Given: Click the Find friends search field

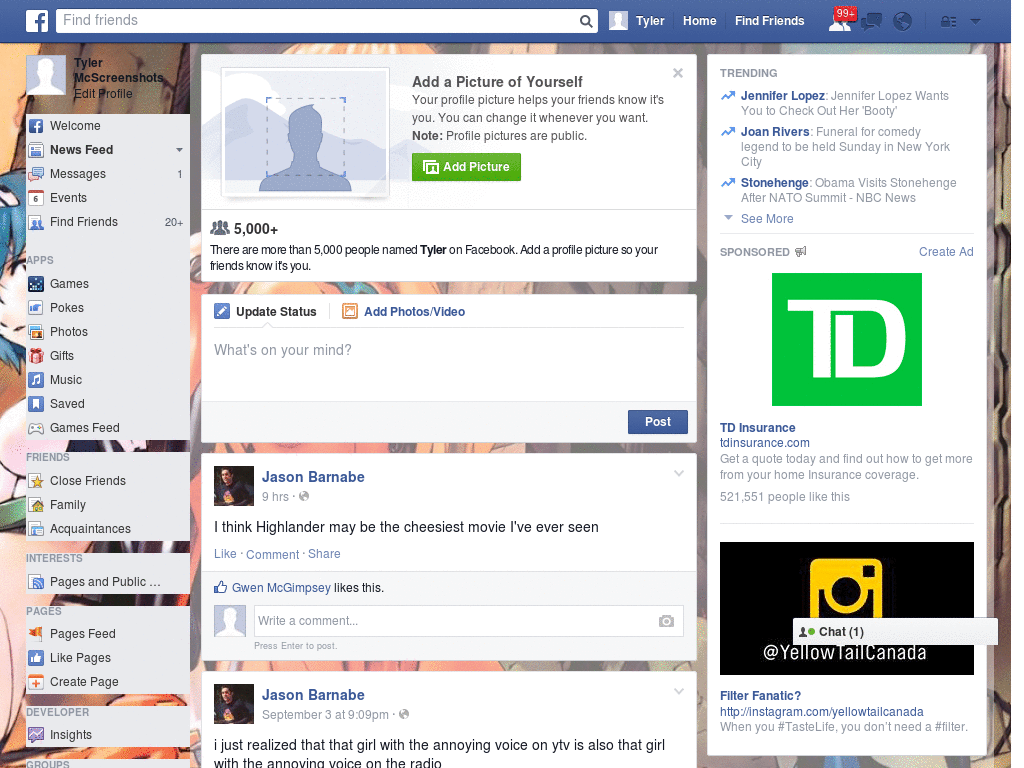Looking at the screenshot, I should coord(318,21).
